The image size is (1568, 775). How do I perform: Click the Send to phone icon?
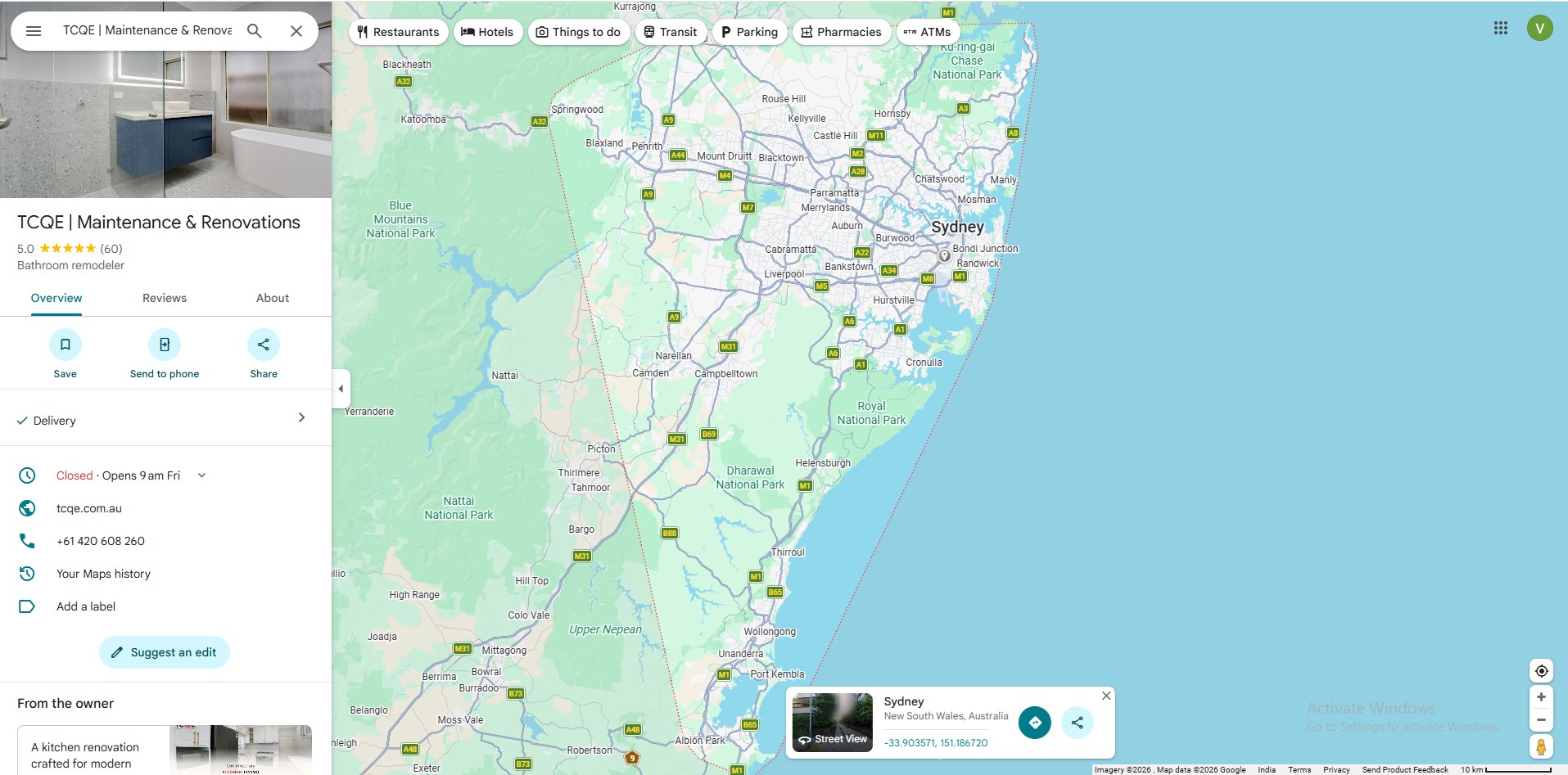[165, 345]
